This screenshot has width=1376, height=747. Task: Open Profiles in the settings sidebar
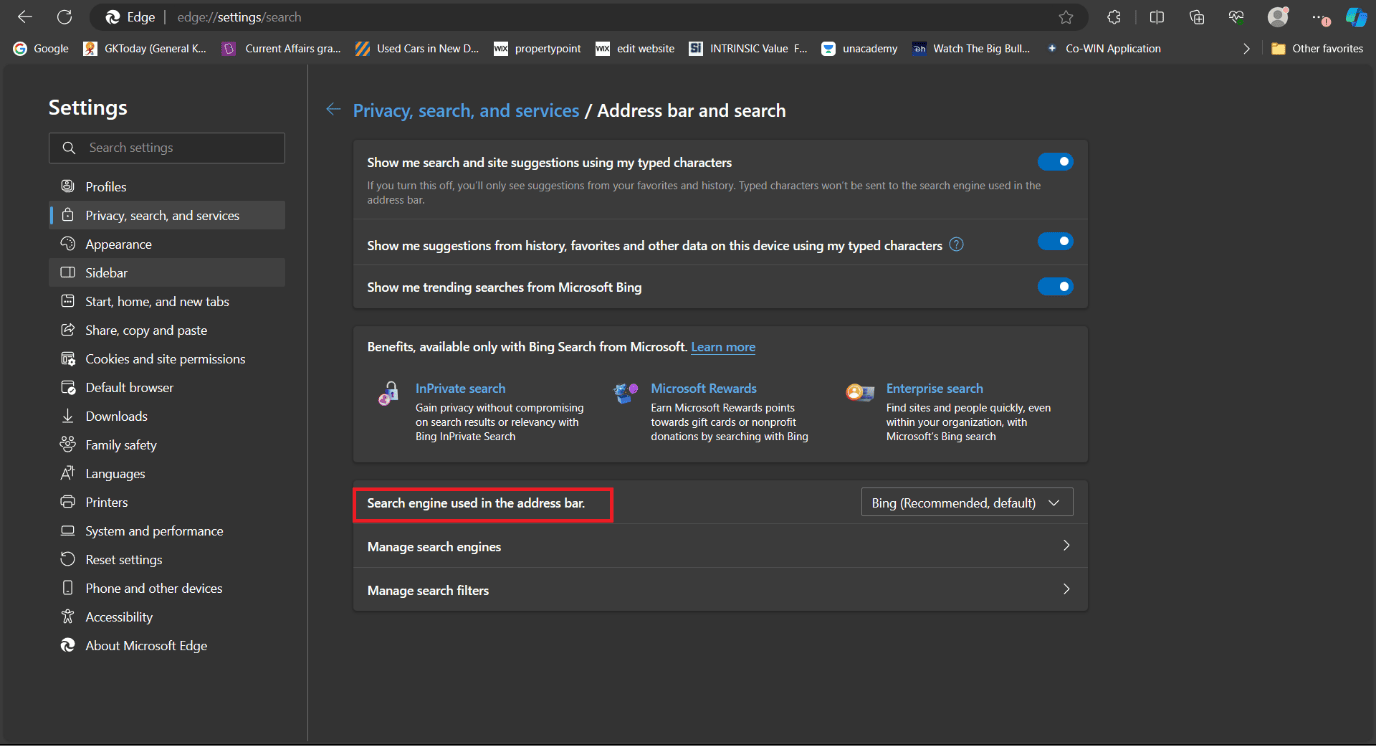(x=167, y=187)
